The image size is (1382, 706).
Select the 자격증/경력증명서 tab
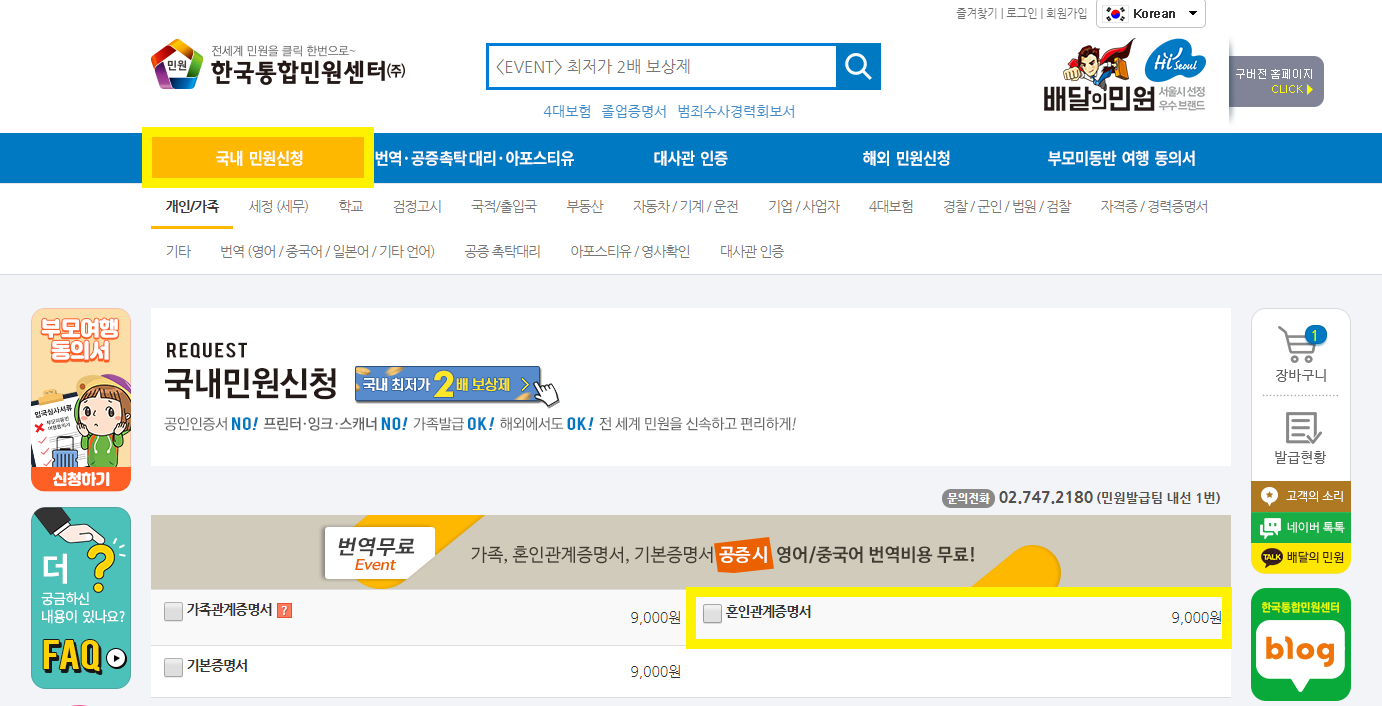(1154, 207)
